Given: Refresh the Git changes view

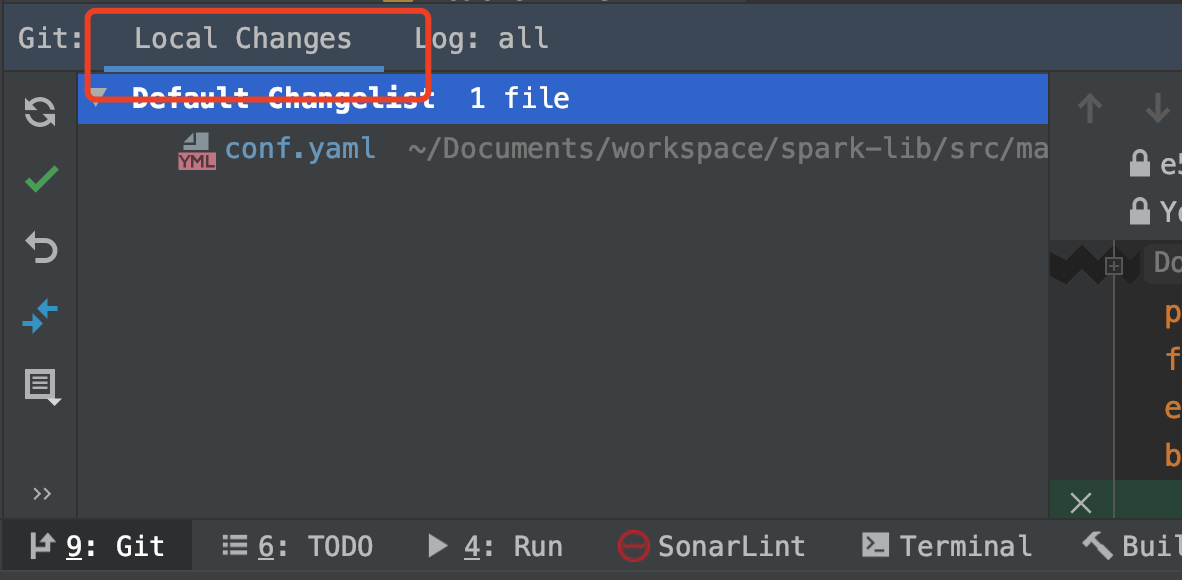Looking at the screenshot, I should (39, 112).
